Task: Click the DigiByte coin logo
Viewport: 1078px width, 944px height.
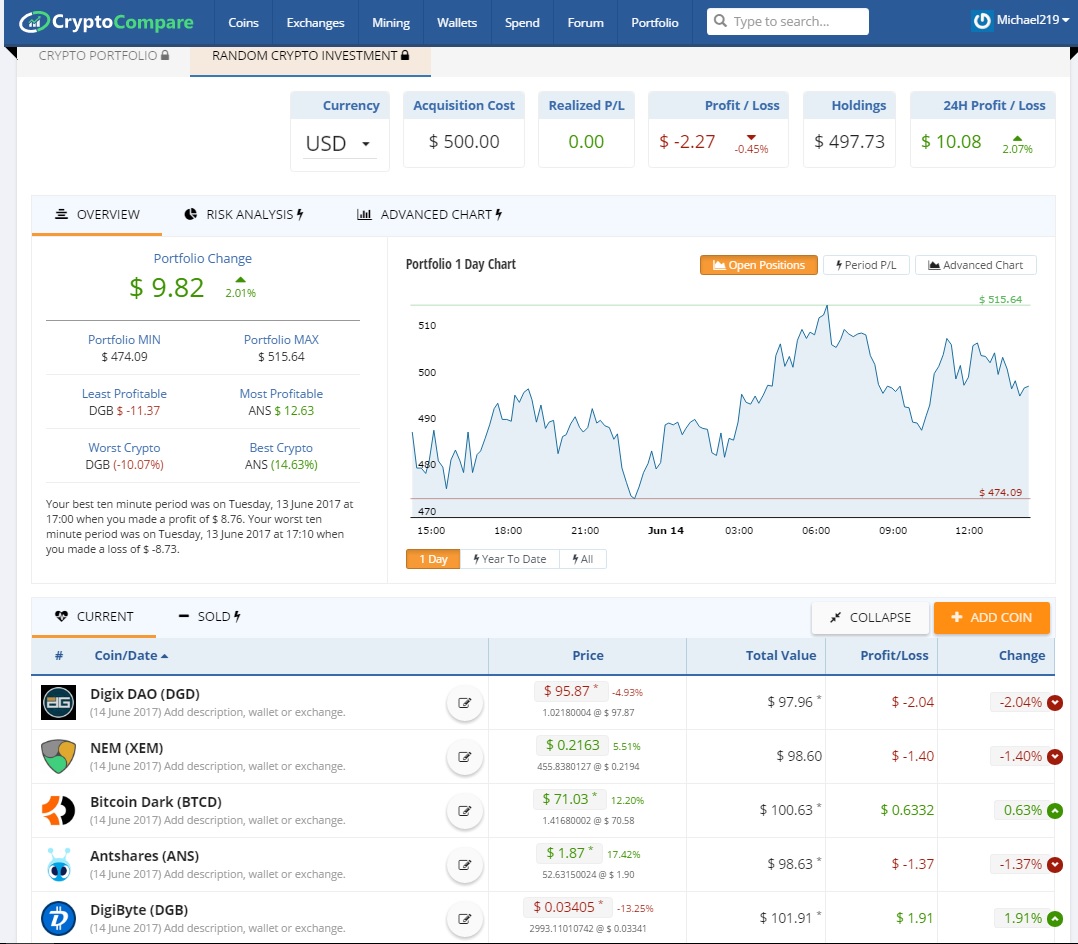Action: (x=58, y=919)
